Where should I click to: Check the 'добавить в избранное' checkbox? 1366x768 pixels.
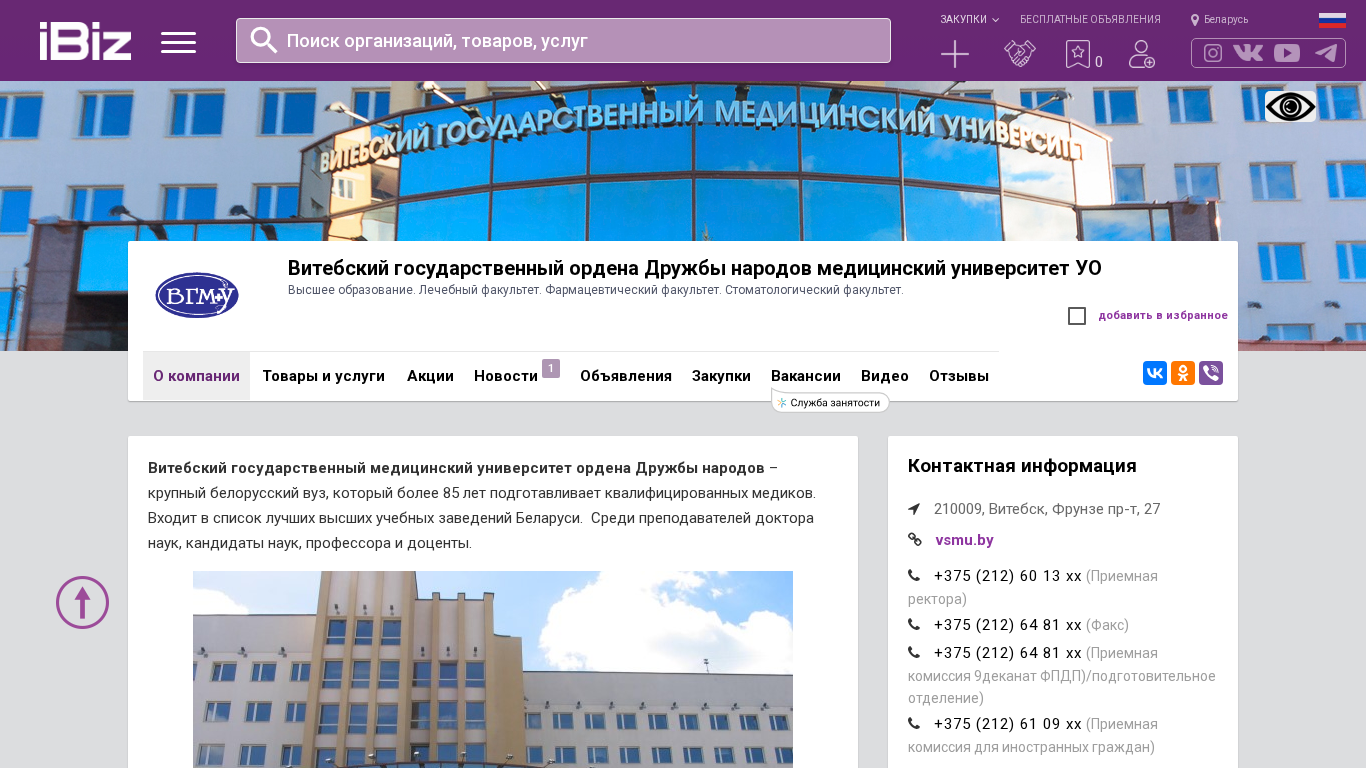pos(1077,316)
